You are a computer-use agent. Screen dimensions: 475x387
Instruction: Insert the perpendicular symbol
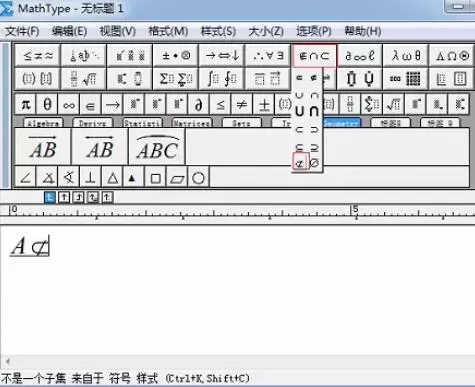point(90,177)
